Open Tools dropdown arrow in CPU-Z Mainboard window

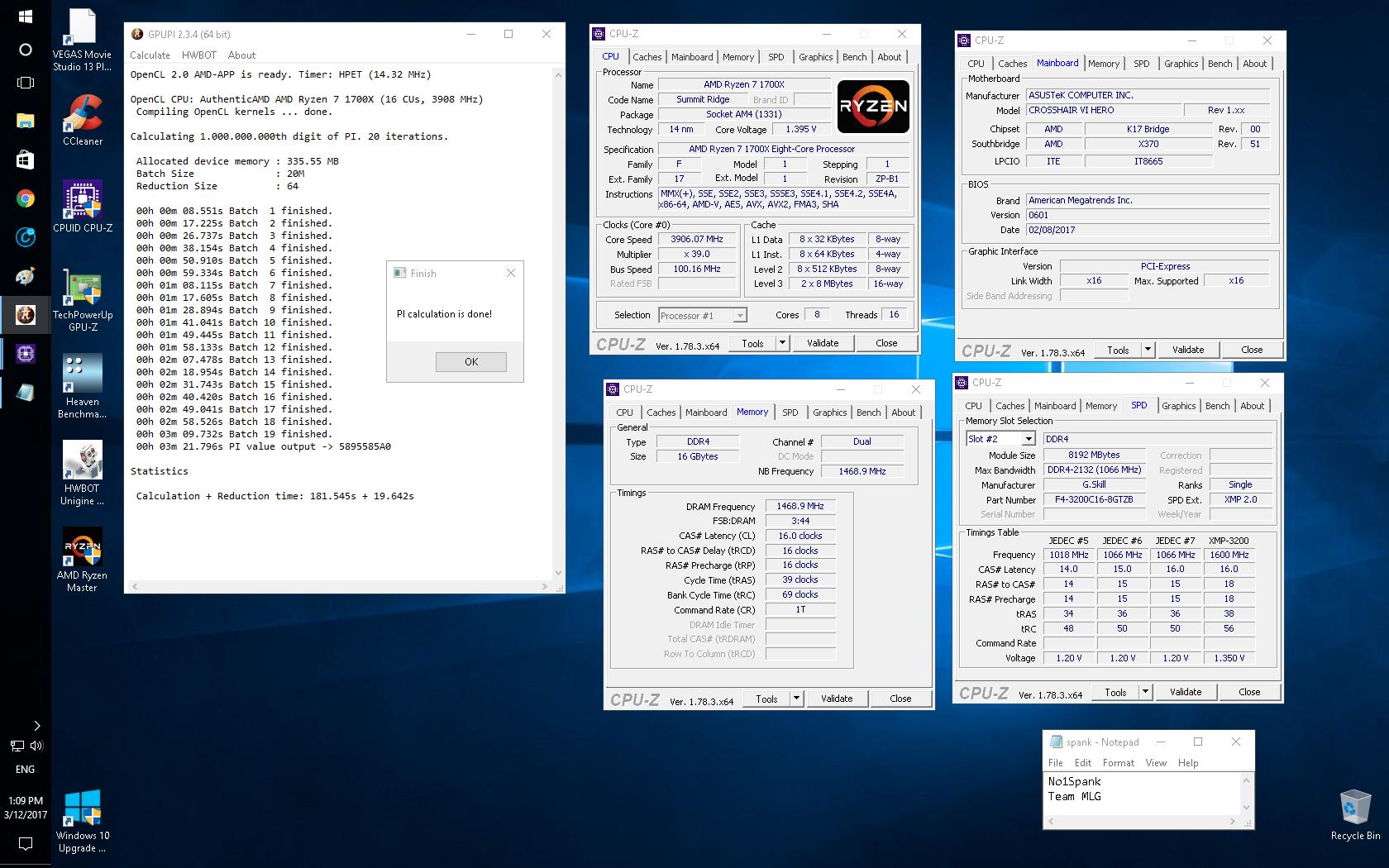coord(1148,350)
